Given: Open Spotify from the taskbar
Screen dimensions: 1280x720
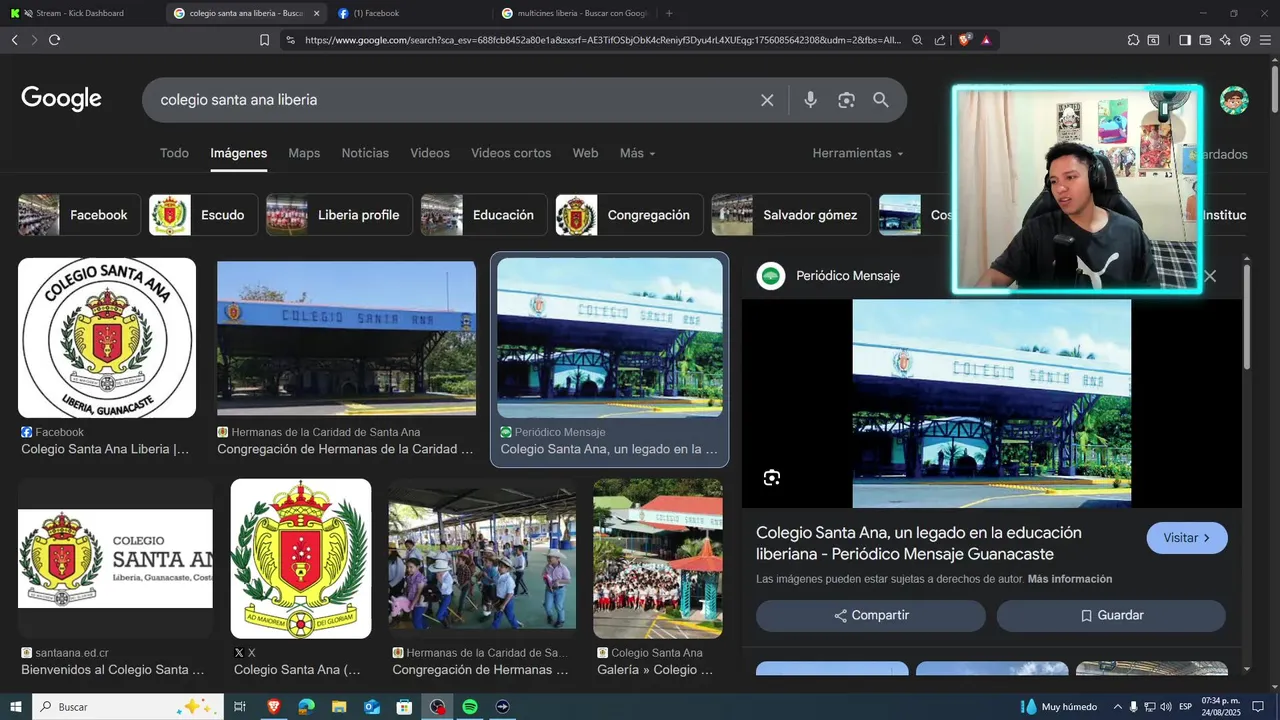Looking at the screenshot, I should [x=470, y=707].
